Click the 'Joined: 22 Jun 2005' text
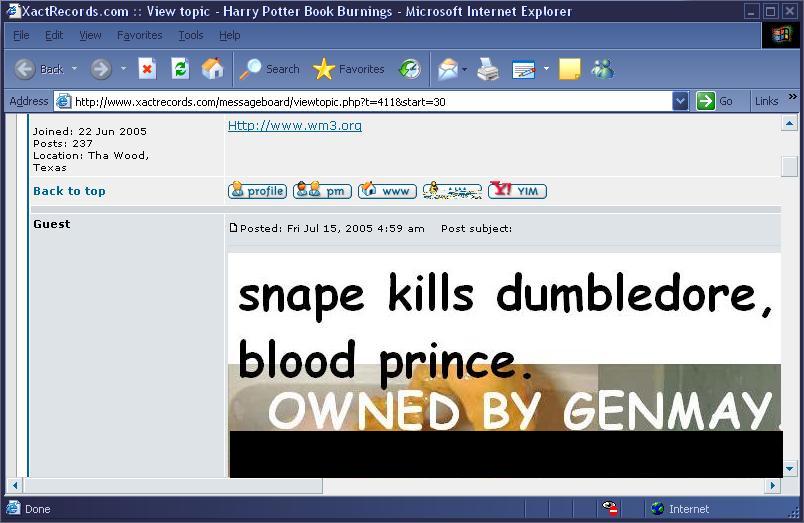 click(x=90, y=131)
